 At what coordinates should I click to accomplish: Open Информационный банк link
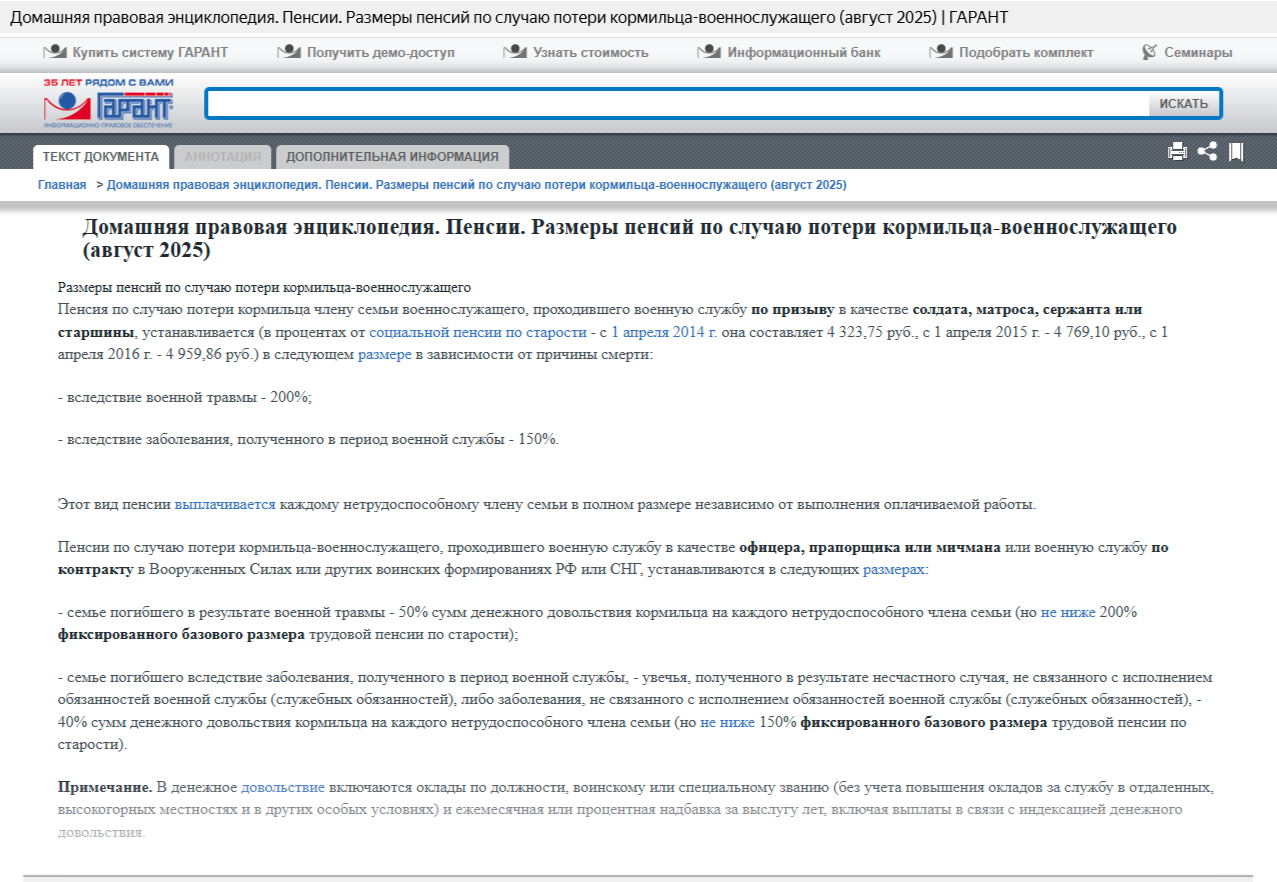(804, 52)
